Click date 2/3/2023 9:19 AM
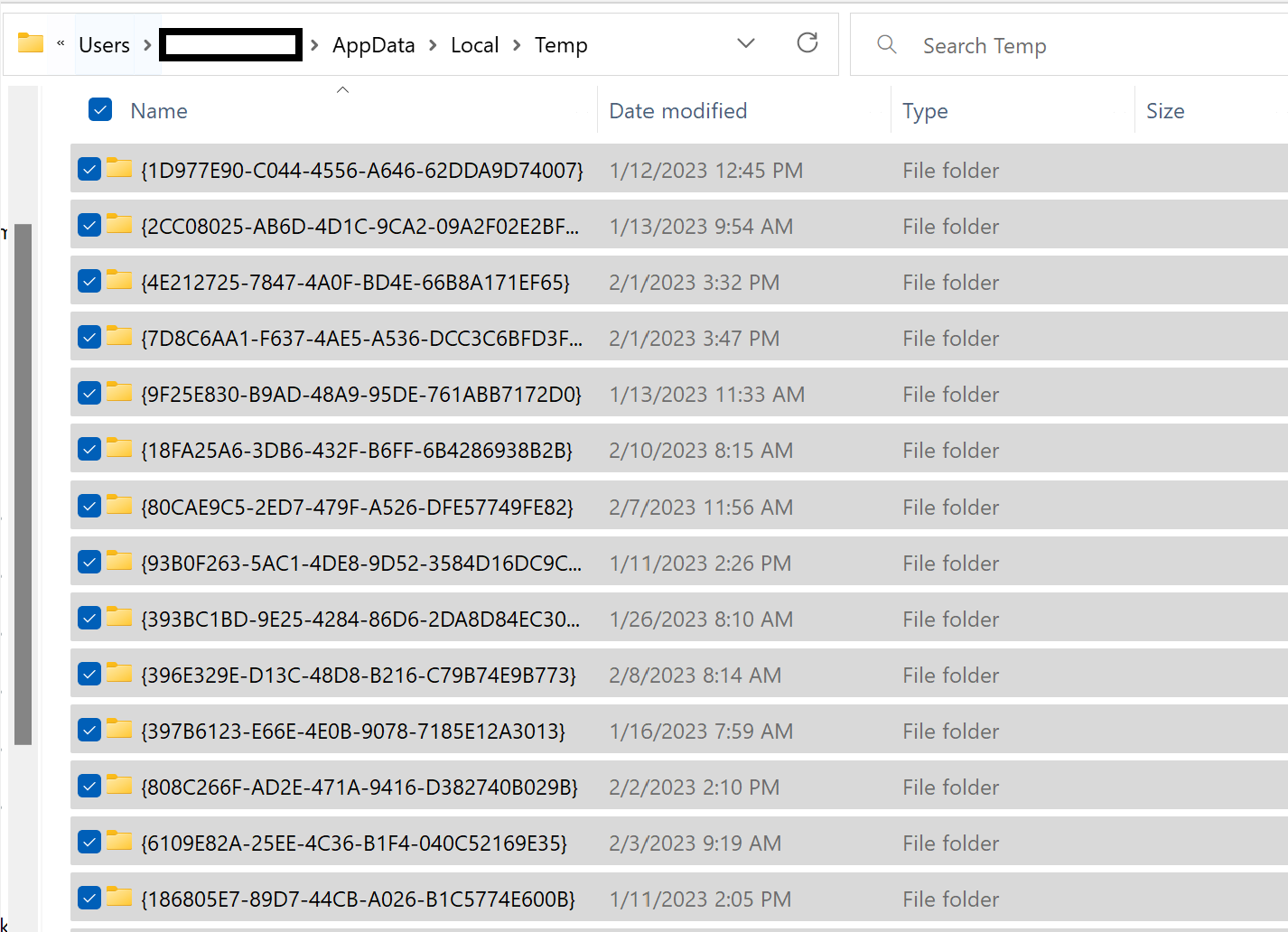 pos(695,843)
